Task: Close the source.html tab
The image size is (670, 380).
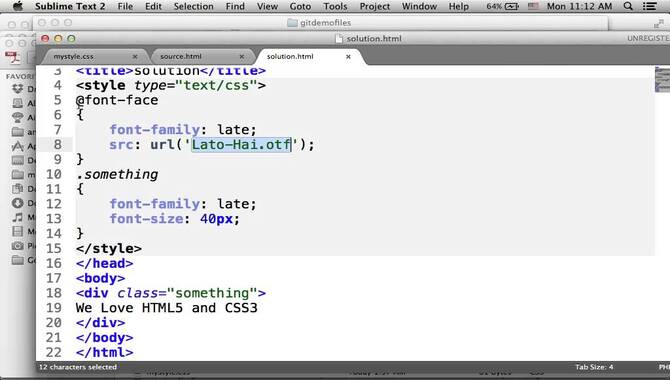Action: tap(242, 56)
